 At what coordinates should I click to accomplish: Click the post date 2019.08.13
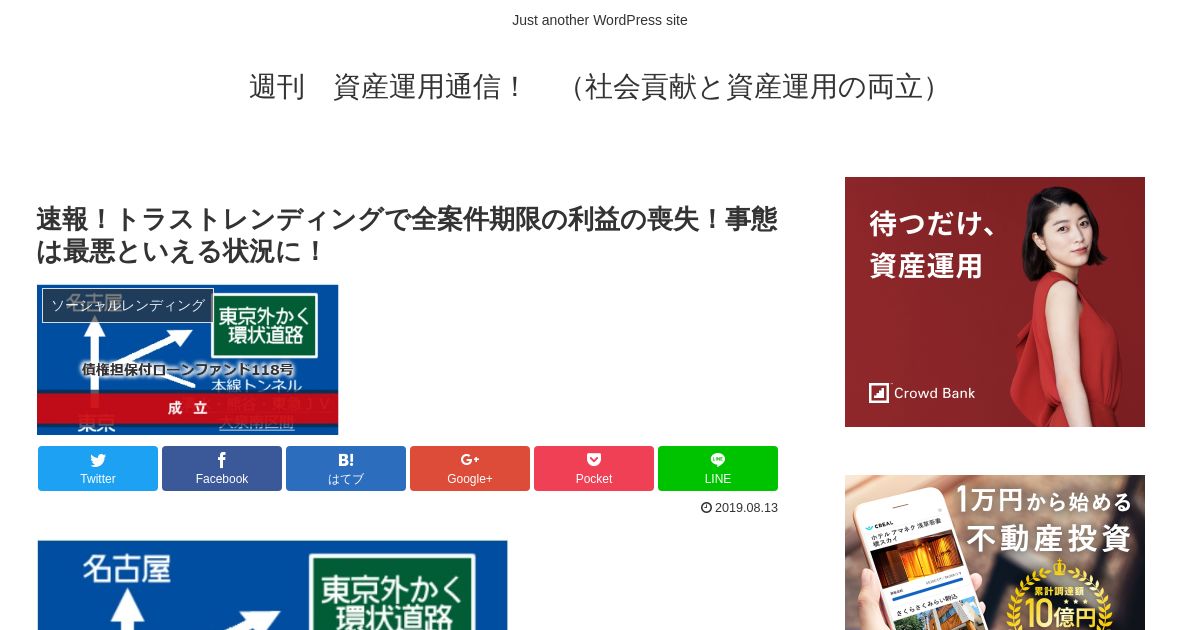[746, 507]
